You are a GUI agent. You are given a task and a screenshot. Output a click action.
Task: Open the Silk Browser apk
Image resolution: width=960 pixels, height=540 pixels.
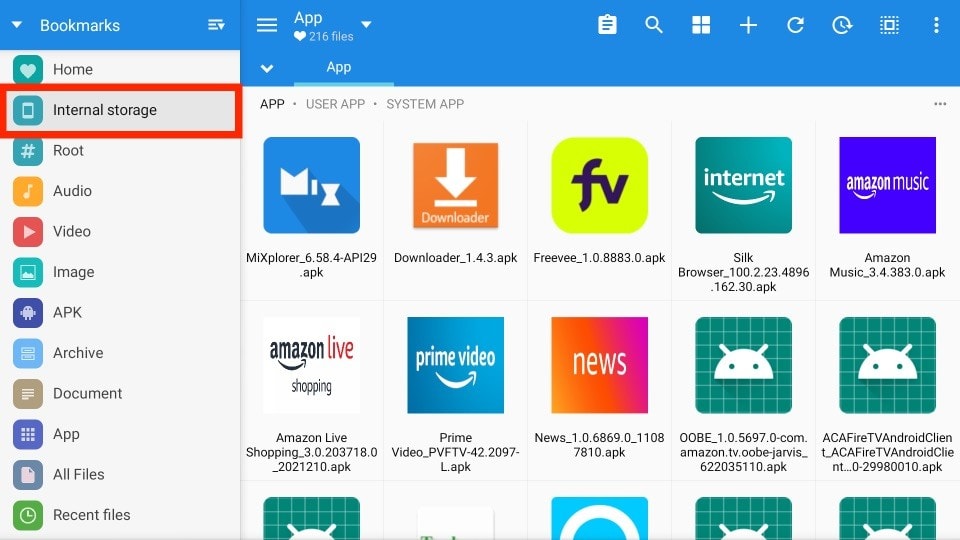pos(743,208)
